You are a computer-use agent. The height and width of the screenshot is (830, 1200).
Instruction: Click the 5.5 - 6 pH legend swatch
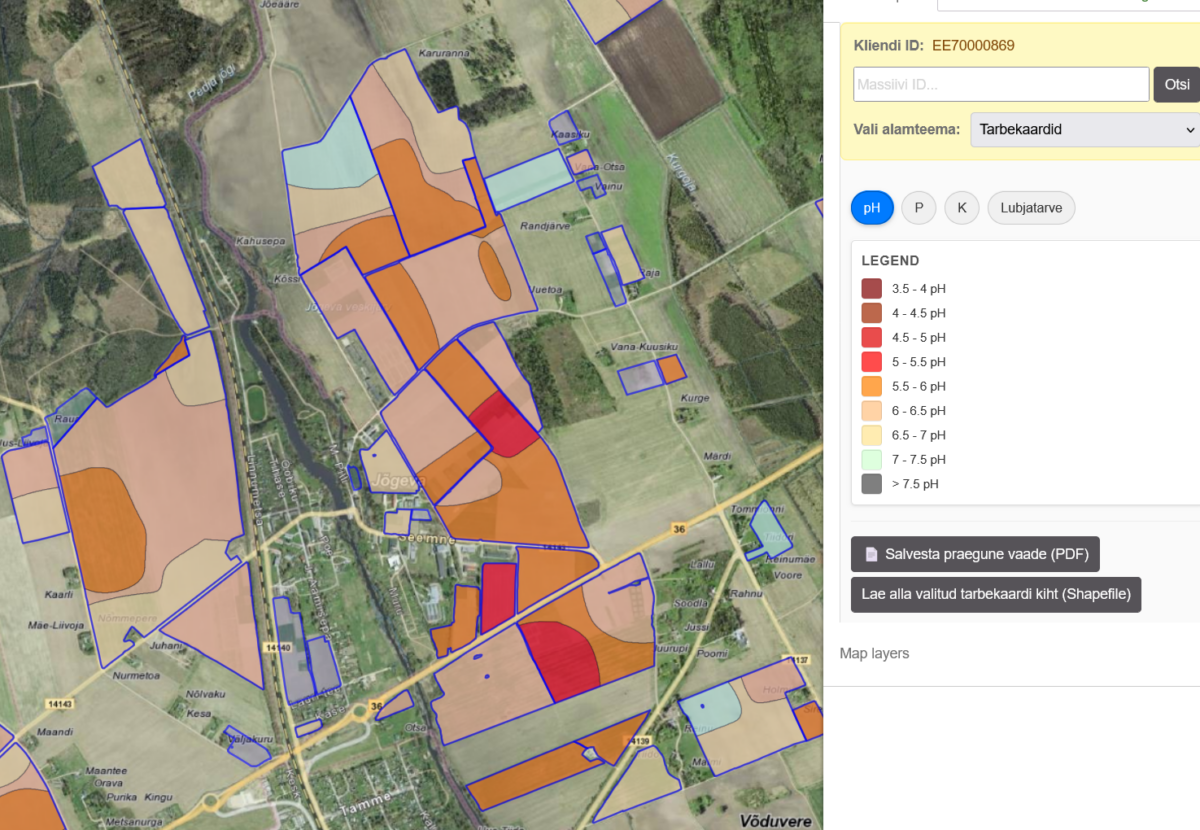(x=872, y=386)
